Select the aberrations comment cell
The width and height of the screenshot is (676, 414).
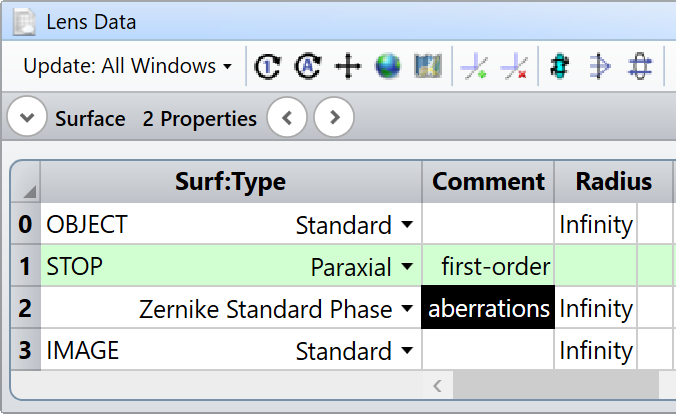coord(489,309)
